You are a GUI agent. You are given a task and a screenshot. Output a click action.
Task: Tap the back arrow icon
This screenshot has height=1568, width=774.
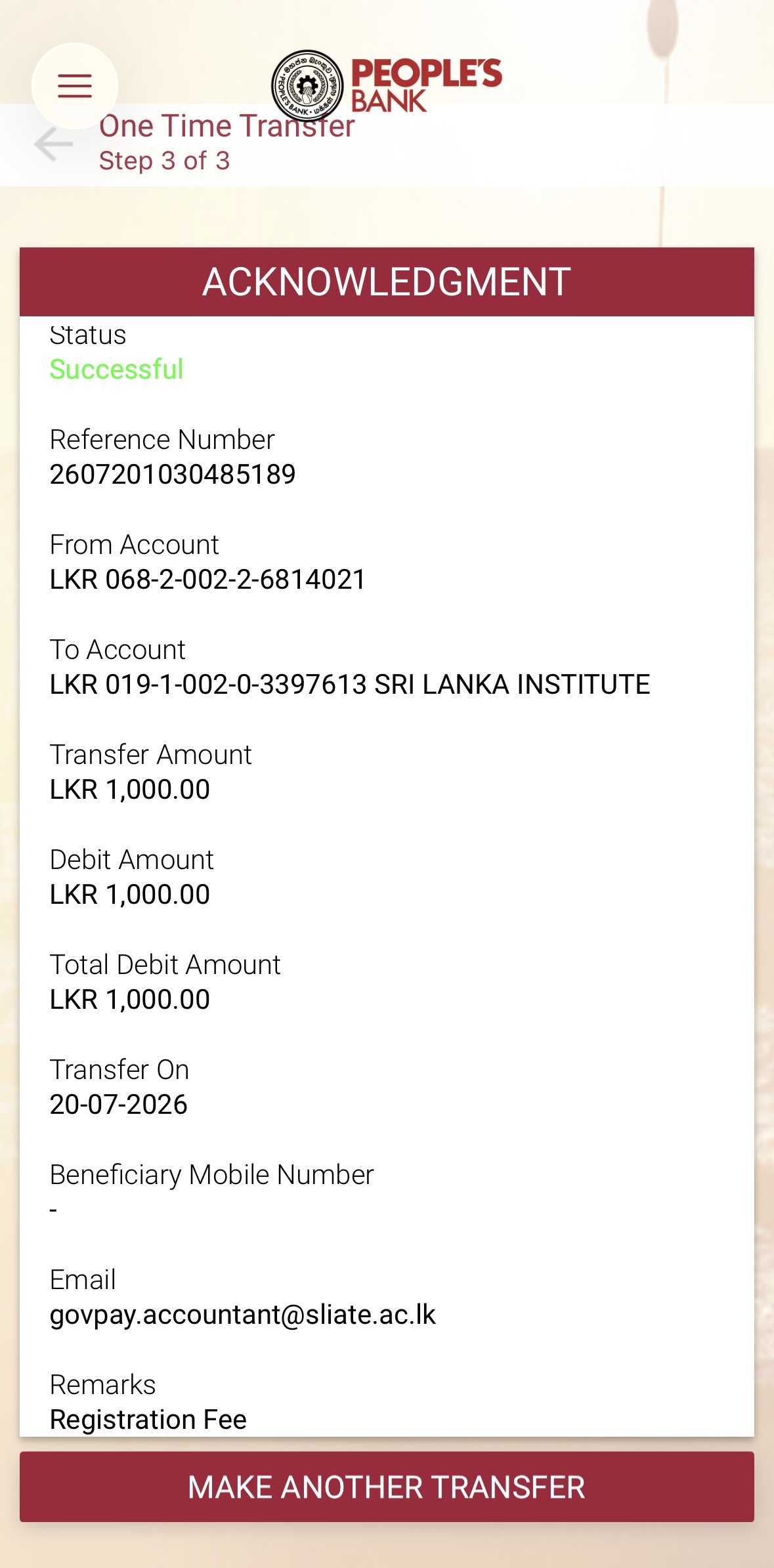pyautogui.click(x=53, y=144)
